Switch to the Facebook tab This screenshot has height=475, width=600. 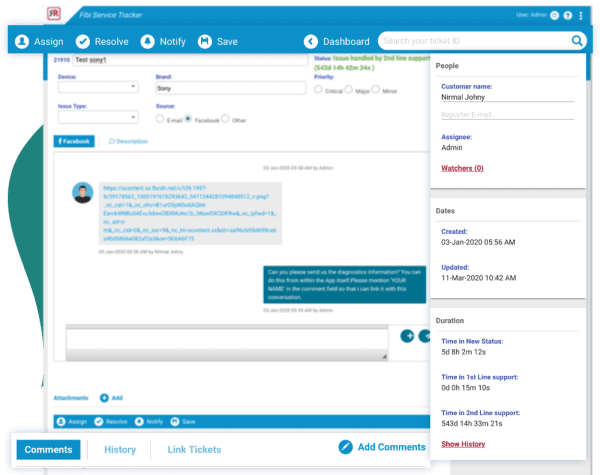click(74, 141)
